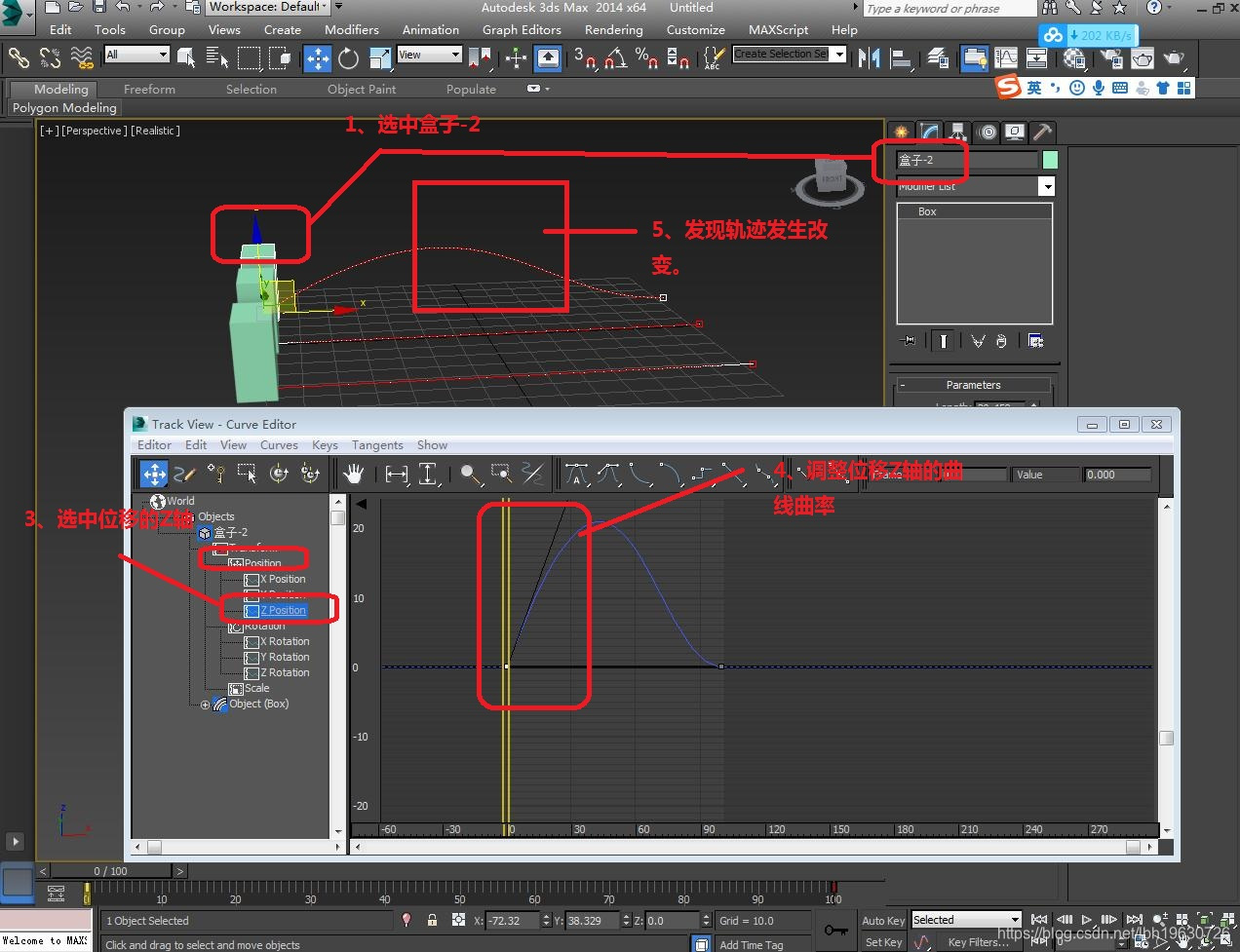The height and width of the screenshot is (952, 1240).
Task: Click the Select and Link chain icon
Action: click(19, 58)
